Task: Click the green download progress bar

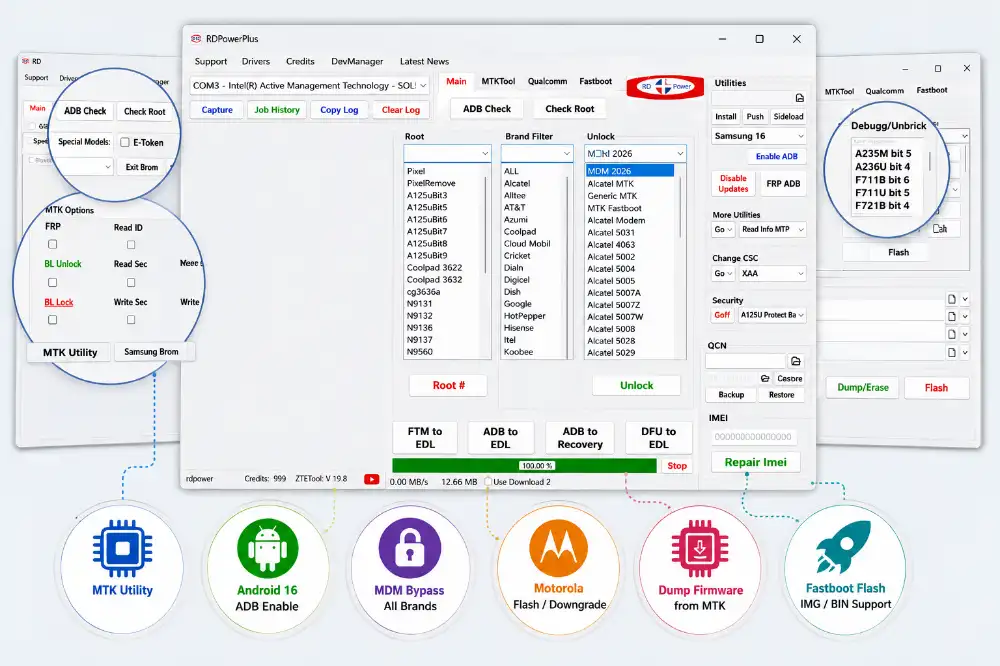Action: (x=524, y=466)
